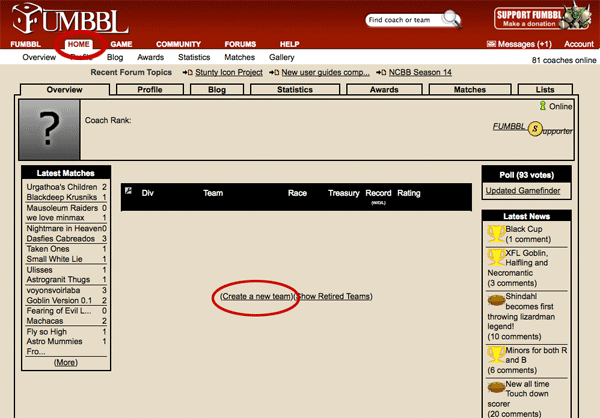Image resolution: width=600 pixels, height=418 pixels.
Task: Open Nightmare in Heaven match entry
Action: (64, 229)
